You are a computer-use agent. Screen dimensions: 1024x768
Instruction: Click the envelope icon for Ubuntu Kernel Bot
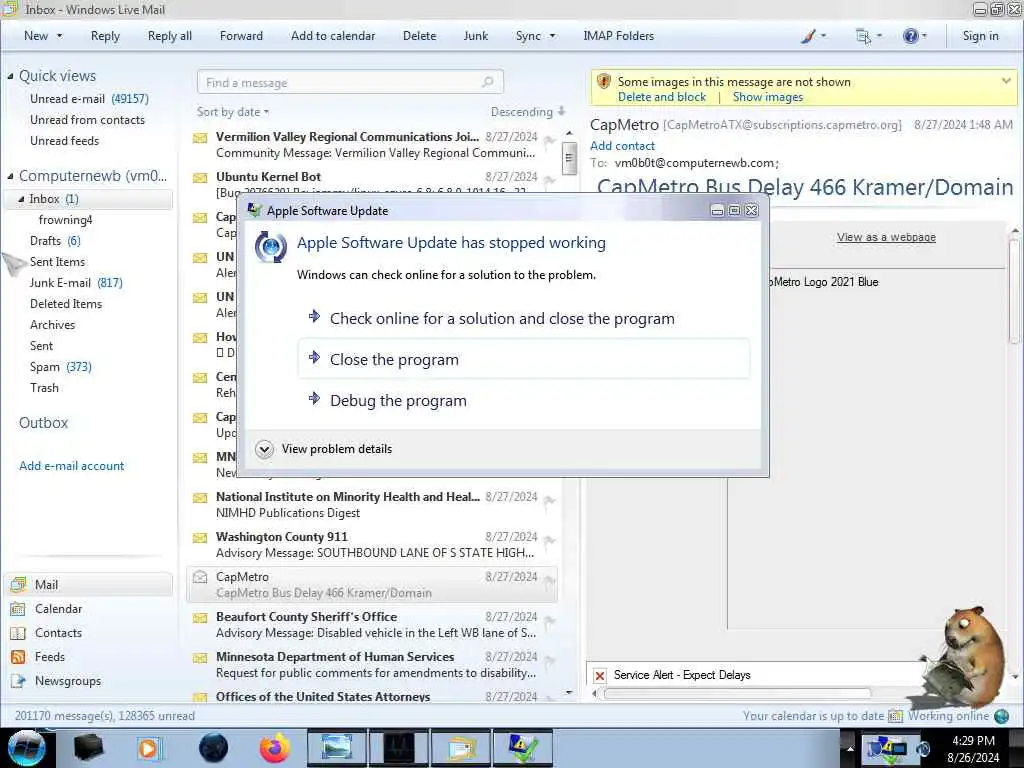[x=200, y=178]
